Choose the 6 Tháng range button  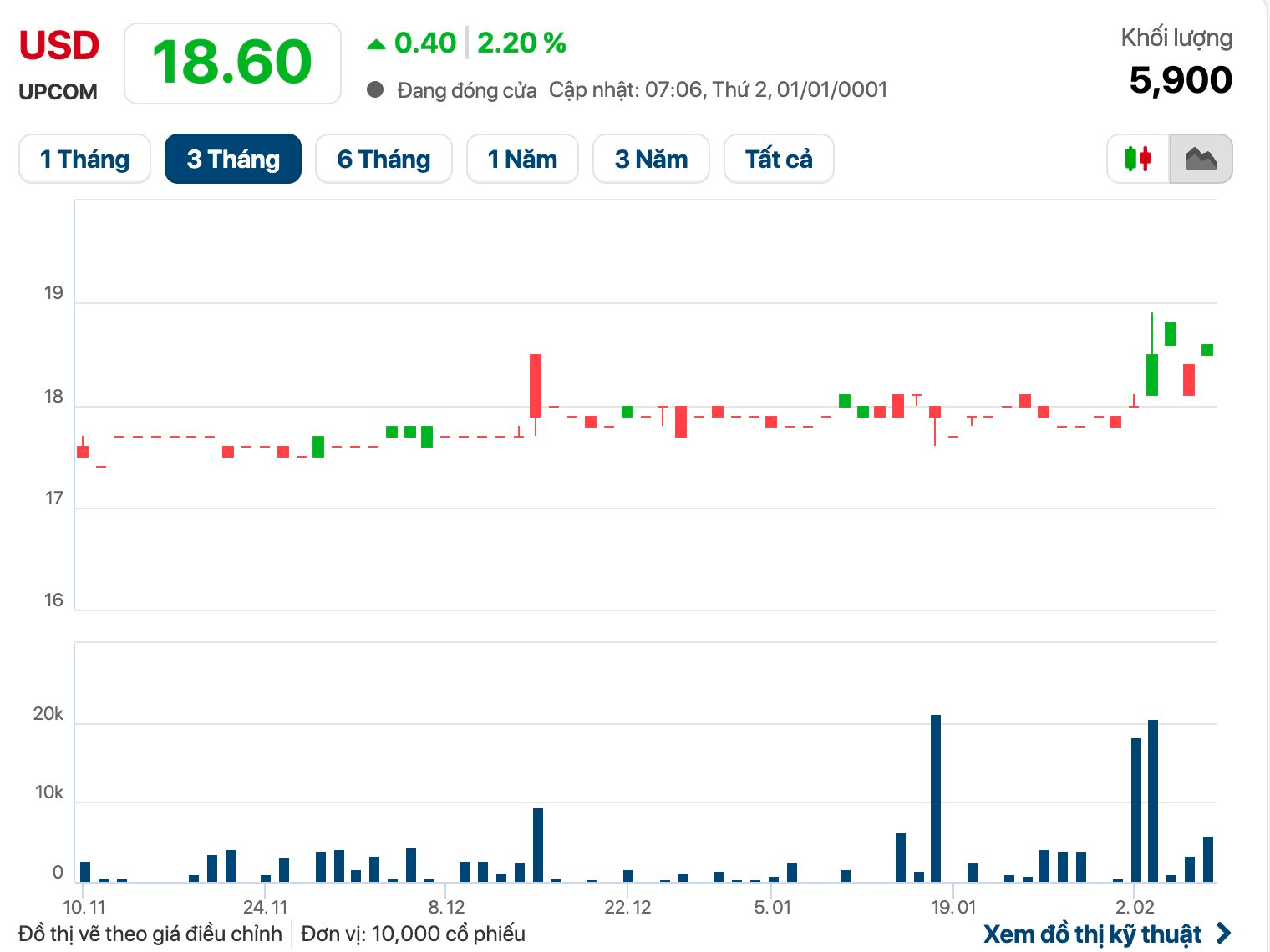pyautogui.click(x=384, y=159)
